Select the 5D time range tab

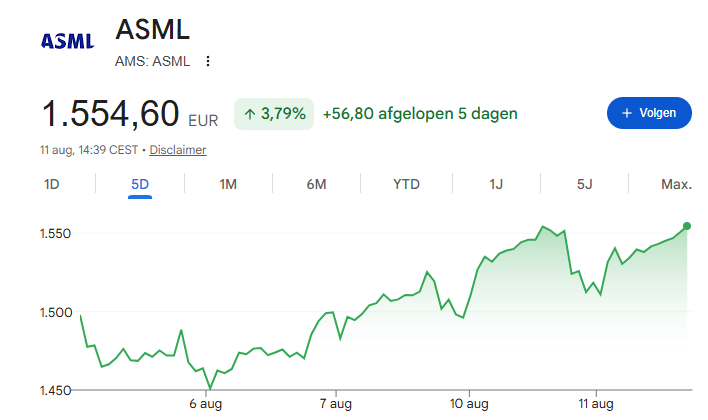pyautogui.click(x=140, y=184)
